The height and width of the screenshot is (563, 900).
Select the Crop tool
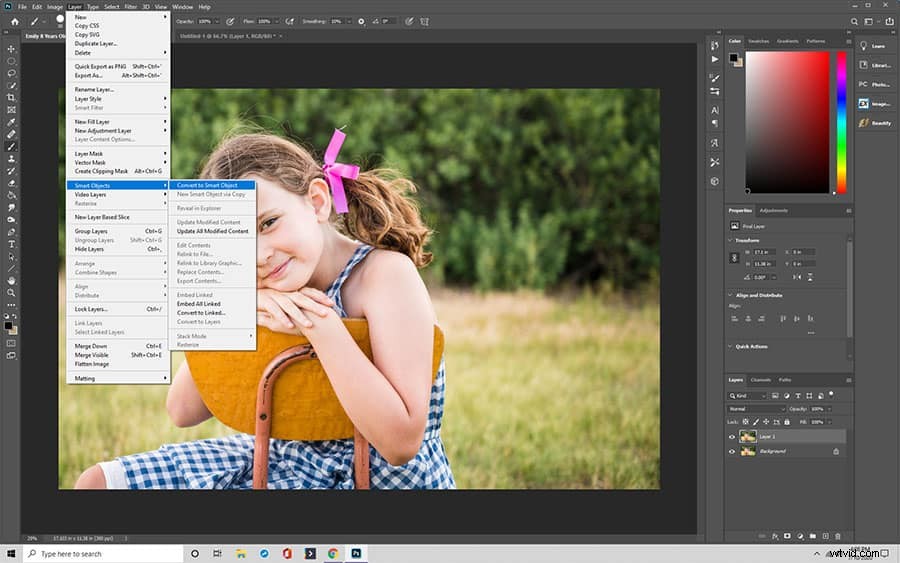[x=11, y=98]
